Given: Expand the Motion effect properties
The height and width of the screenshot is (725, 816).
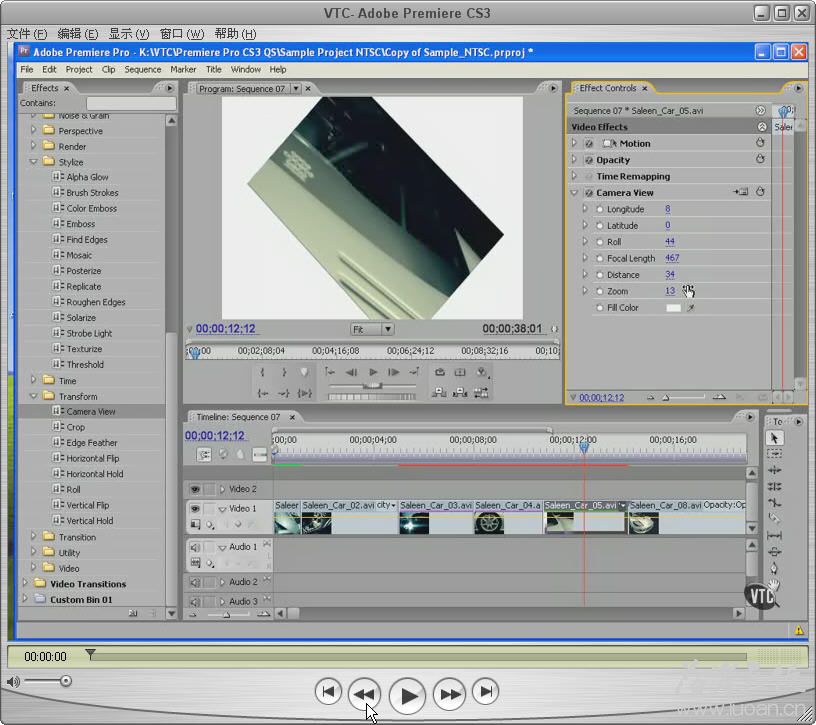Looking at the screenshot, I should click(x=574, y=143).
